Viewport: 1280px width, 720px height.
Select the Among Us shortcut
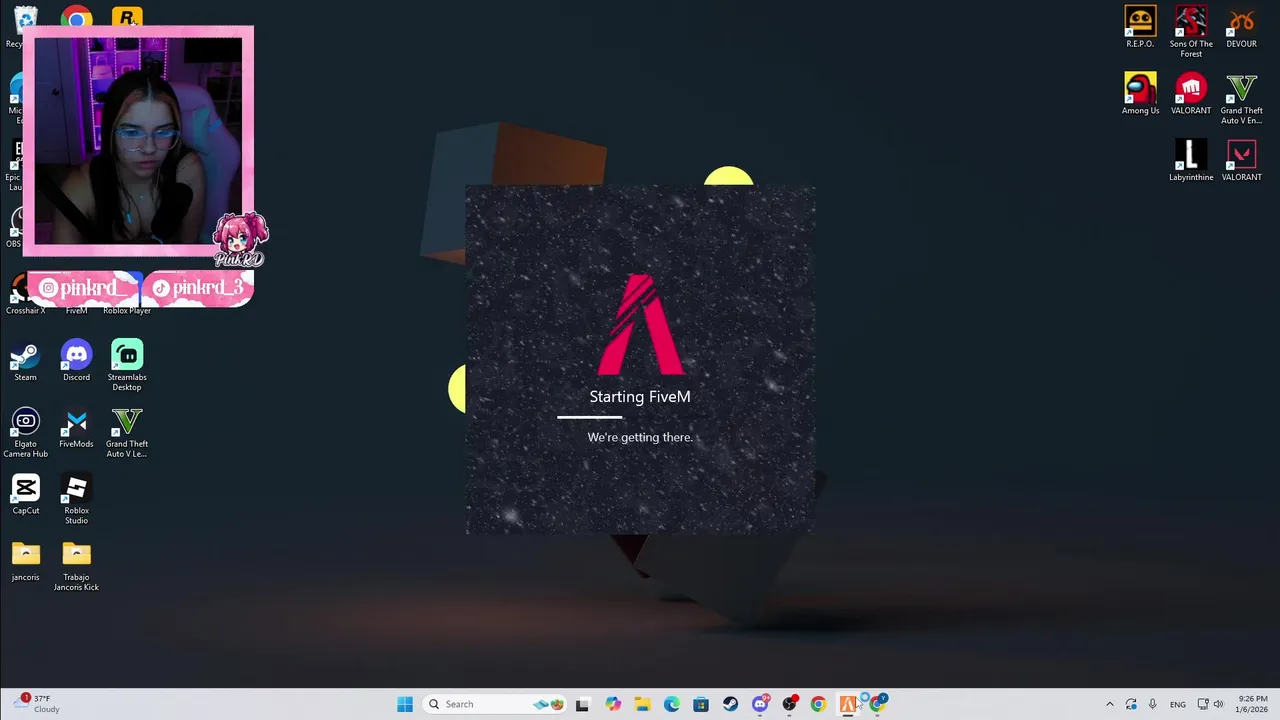click(1140, 95)
